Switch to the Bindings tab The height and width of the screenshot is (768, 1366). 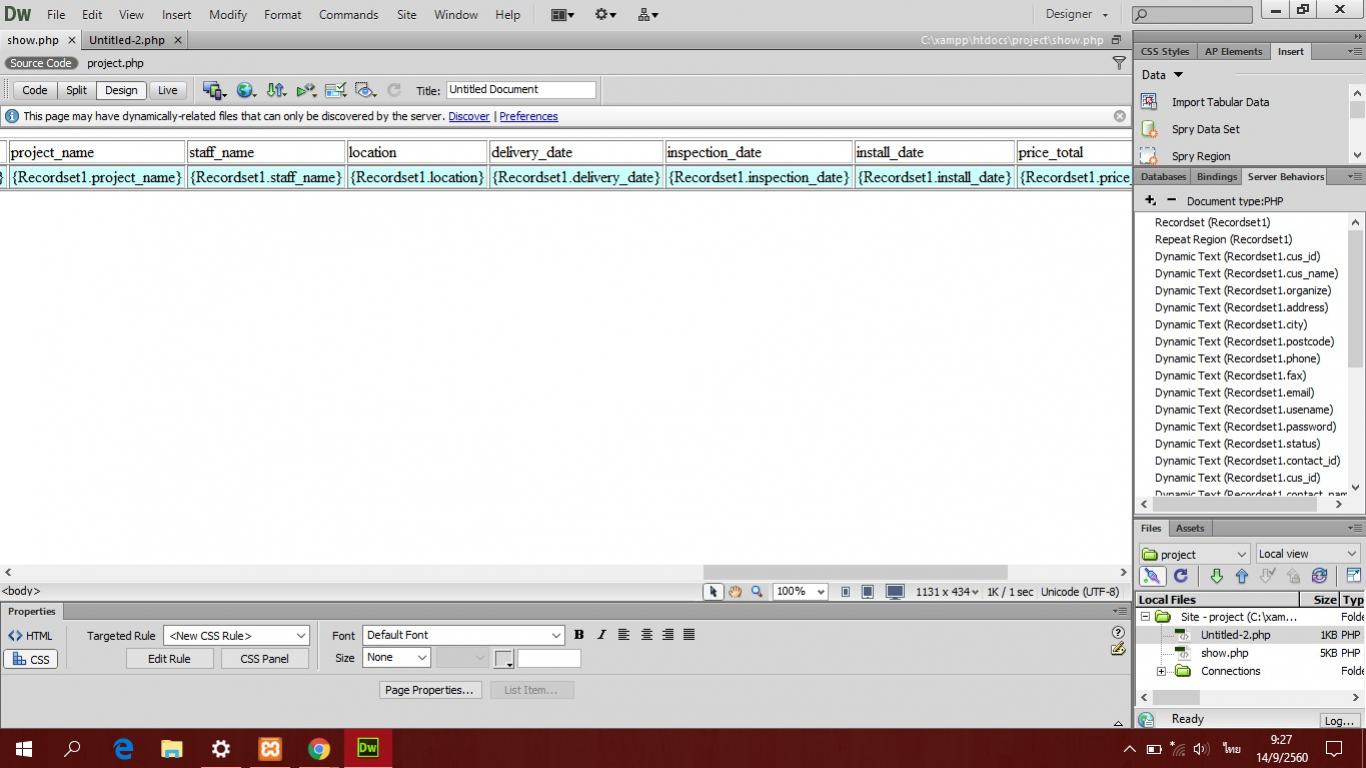click(1216, 177)
